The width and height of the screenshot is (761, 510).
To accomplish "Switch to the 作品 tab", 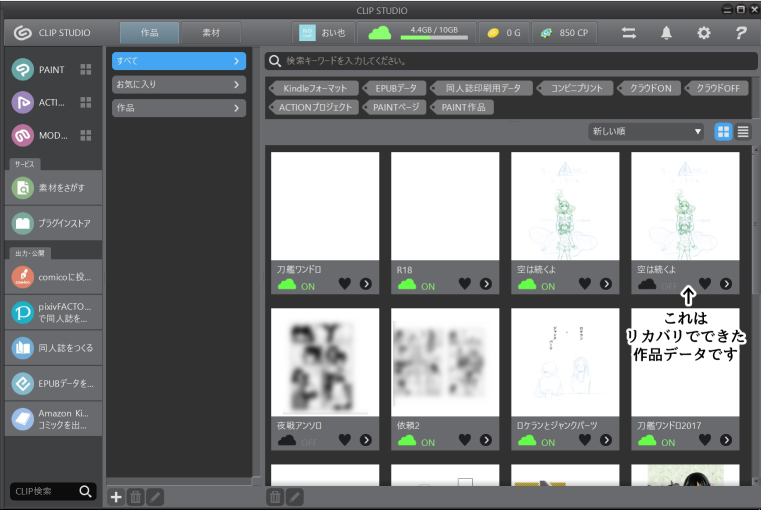I will click(x=149, y=33).
